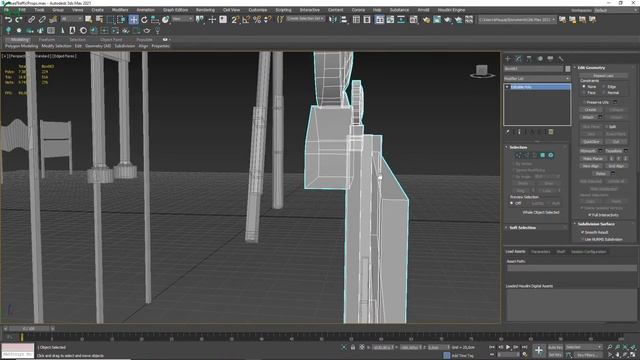Toggle the 3D Snaps icon

[x=236, y=19]
